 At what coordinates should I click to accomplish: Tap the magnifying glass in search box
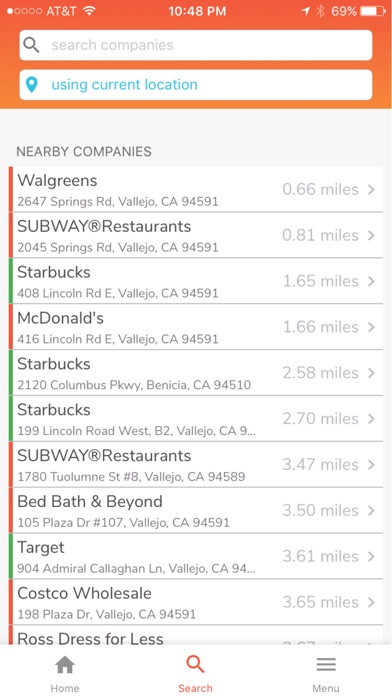point(32,45)
